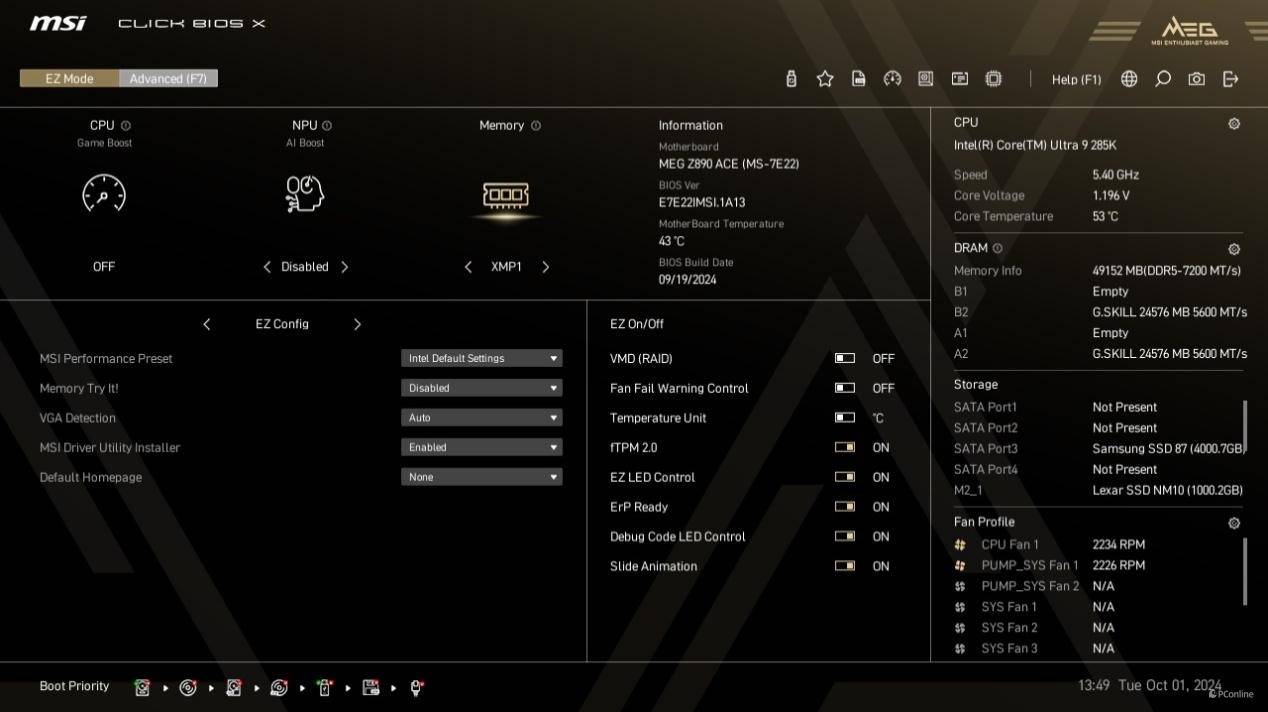Select the network boot device icon
1268x712 pixels.
417,687
